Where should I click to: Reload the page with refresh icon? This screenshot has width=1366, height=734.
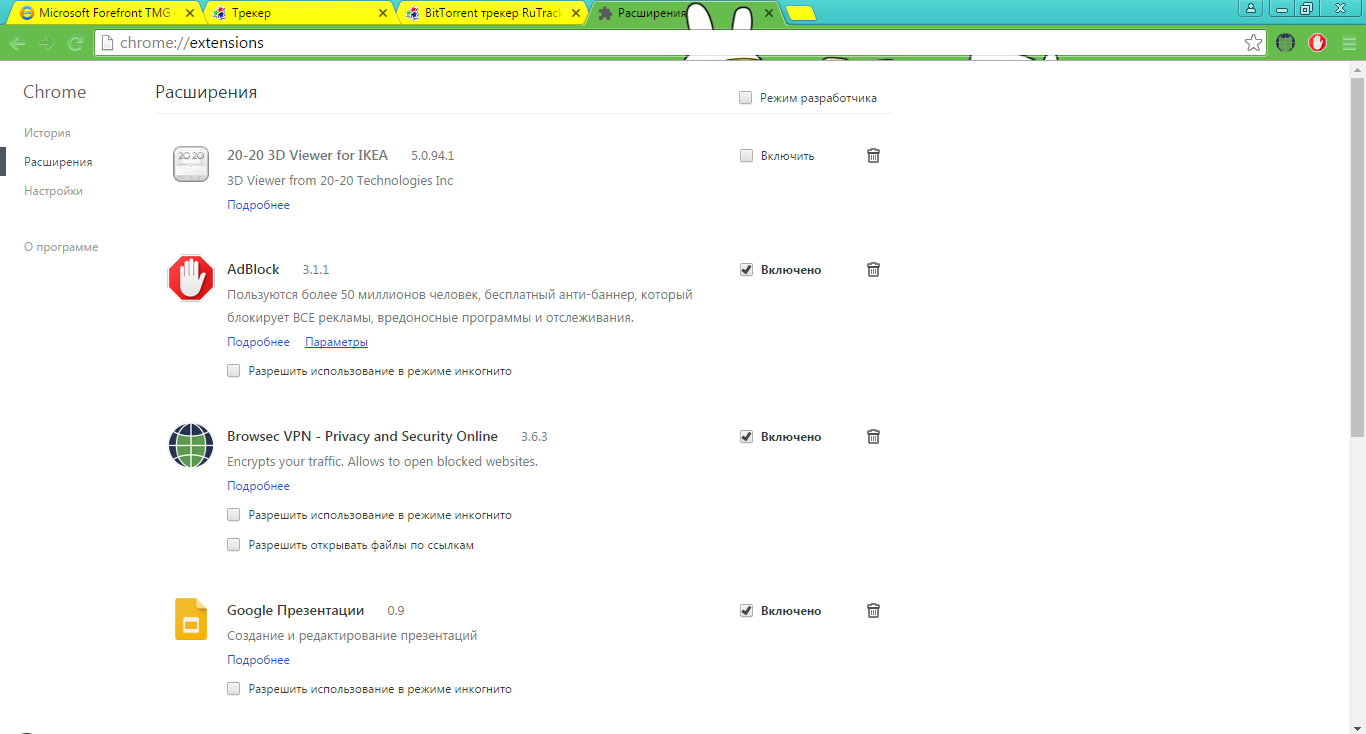click(75, 43)
